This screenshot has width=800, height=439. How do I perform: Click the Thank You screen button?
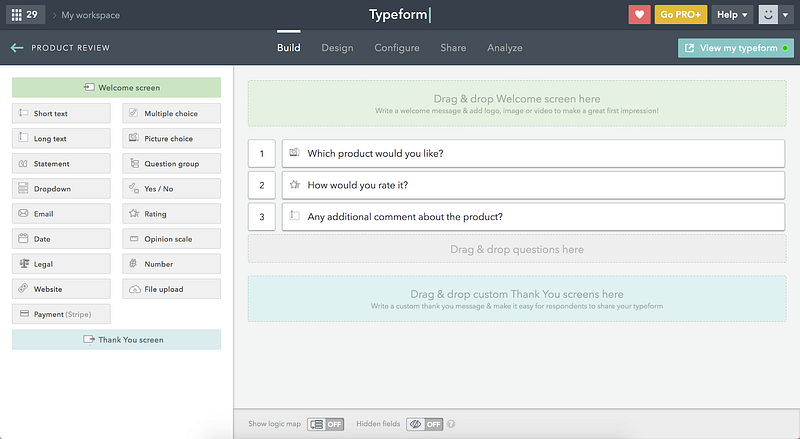pyautogui.click(x=116, y=339)
